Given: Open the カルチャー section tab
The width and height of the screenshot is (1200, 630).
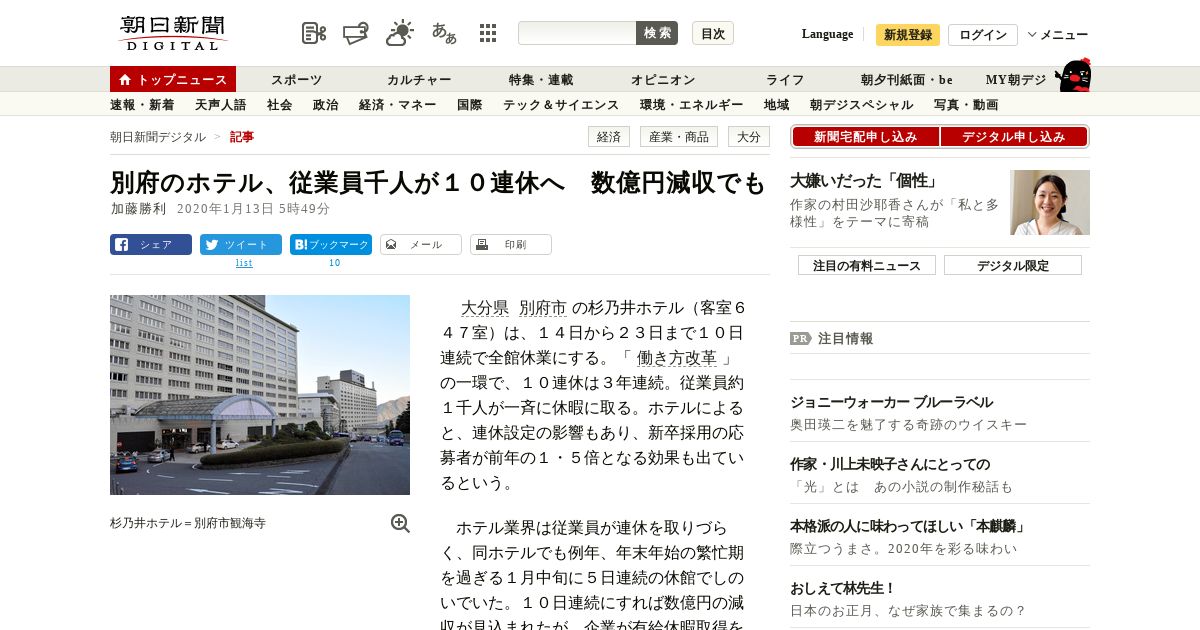Looking at the screenshot, I should [419, 79].
